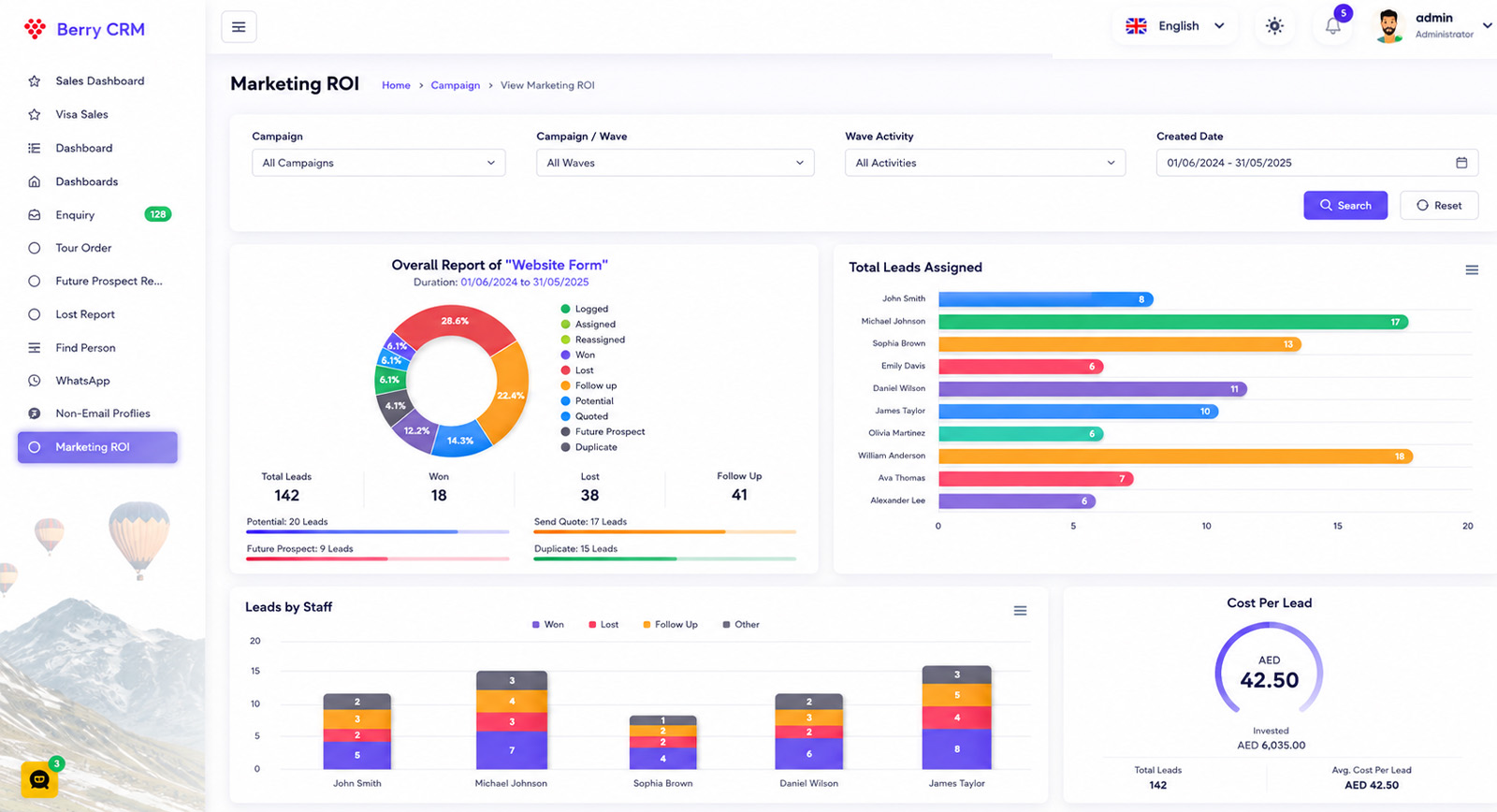Click the Potential 20 Leads progress bar
Image resolution: width=1497 pixels, height=812 pixels.
click(x=378, y=532)
